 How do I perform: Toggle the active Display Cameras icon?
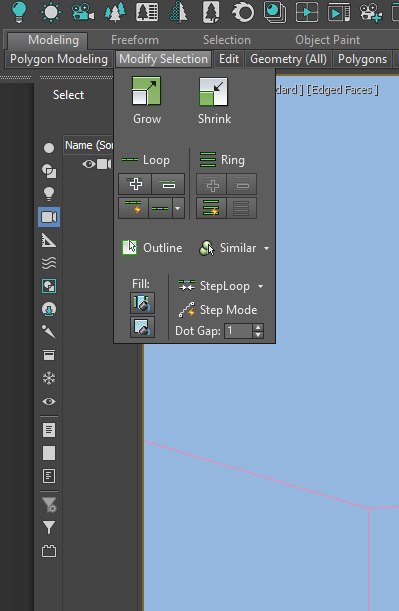click(49, 217)
